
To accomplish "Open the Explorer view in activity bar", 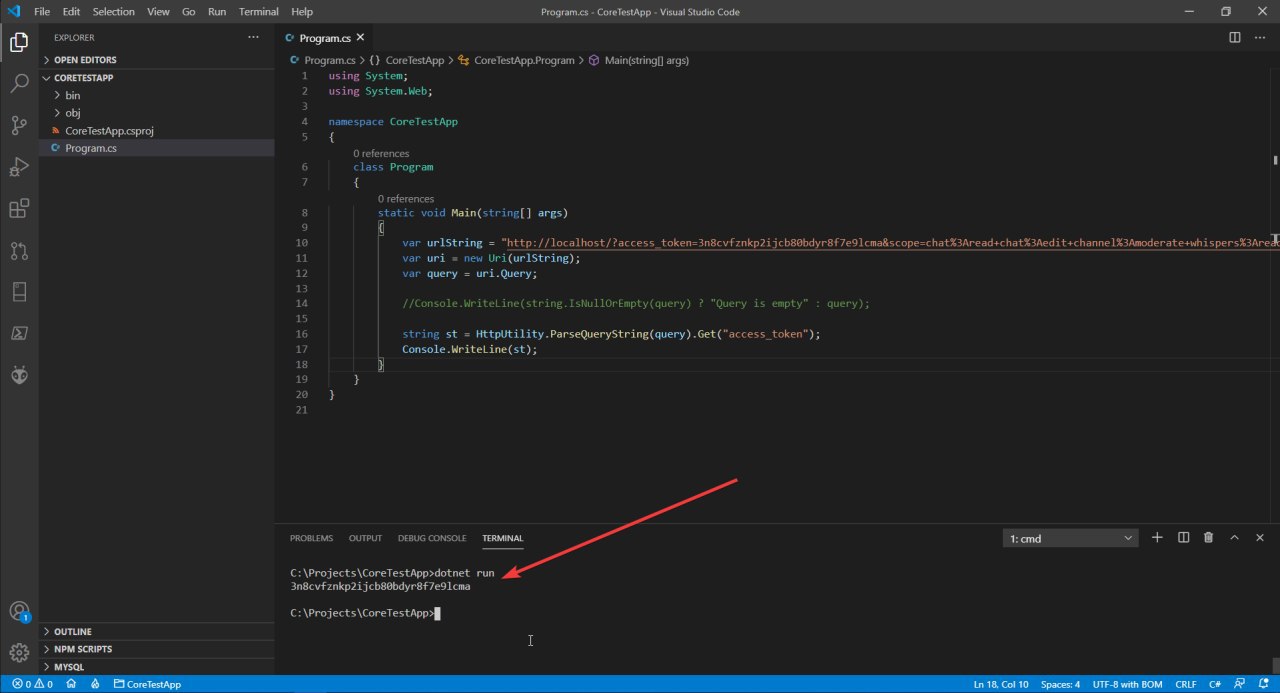I will (19, 42).
